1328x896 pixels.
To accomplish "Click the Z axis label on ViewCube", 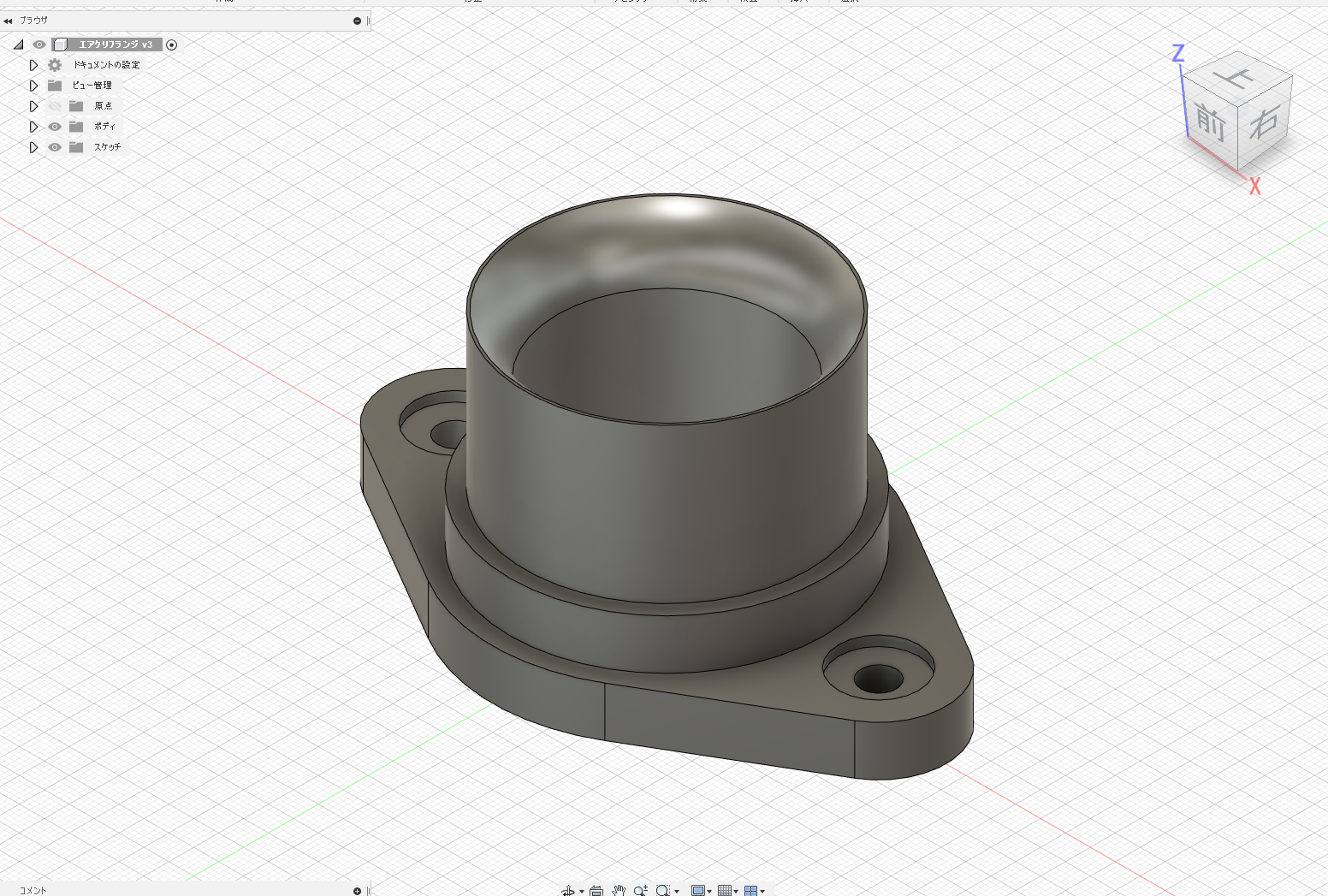I will (x=1178, y=54).
